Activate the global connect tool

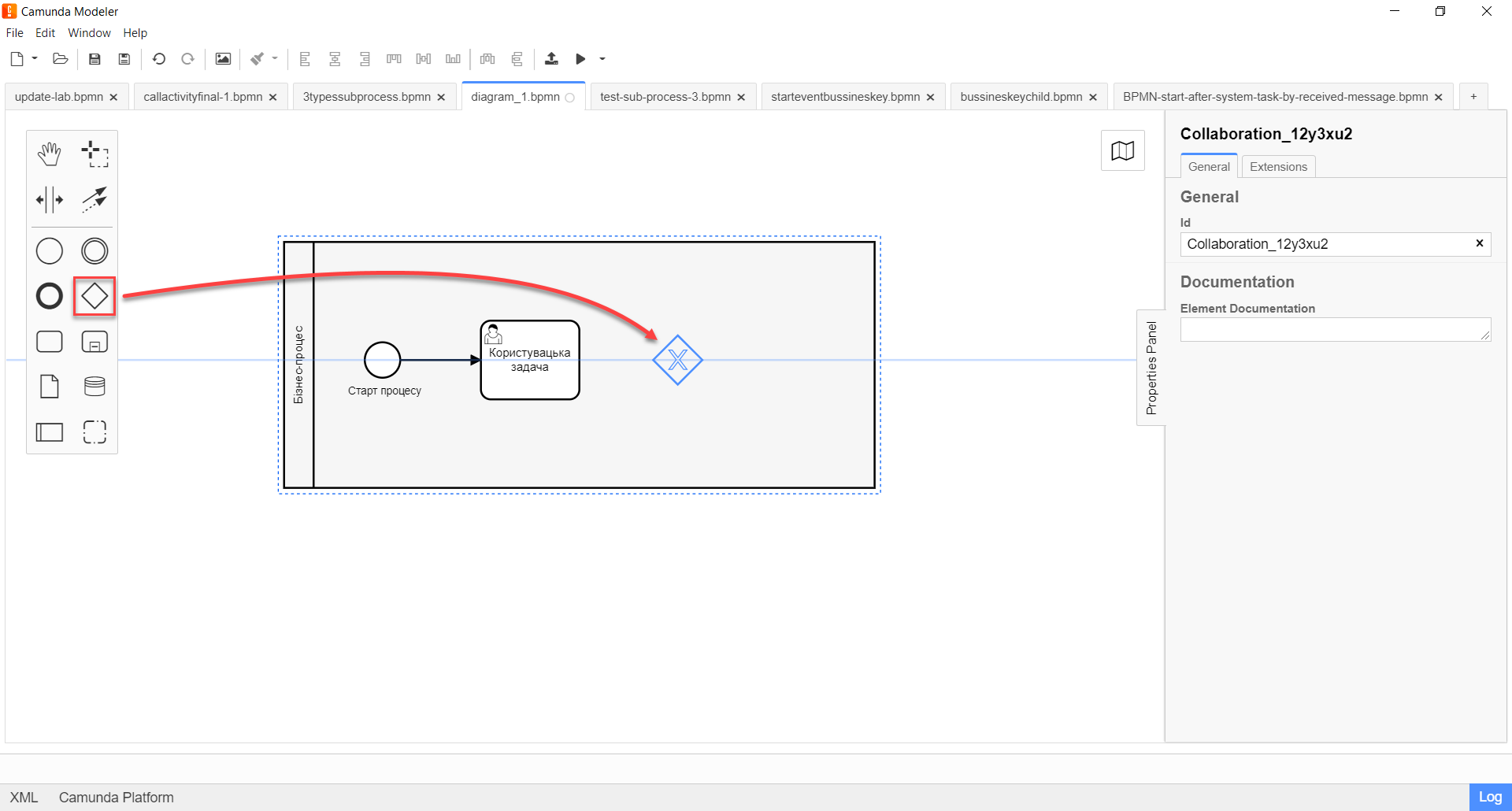pyautogui.click(x=94, y=200)
